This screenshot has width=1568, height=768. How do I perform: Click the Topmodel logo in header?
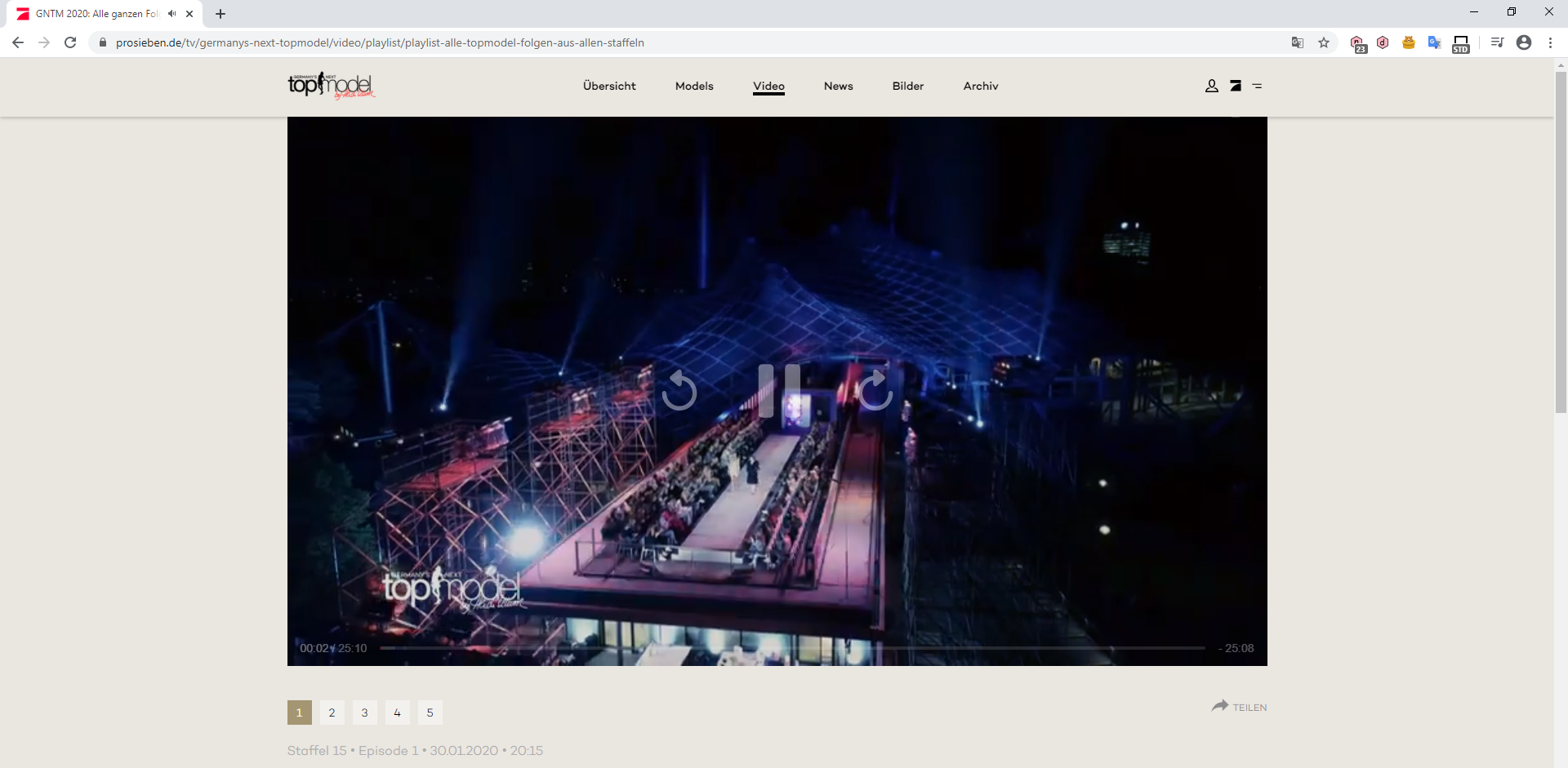pos(332,86)
